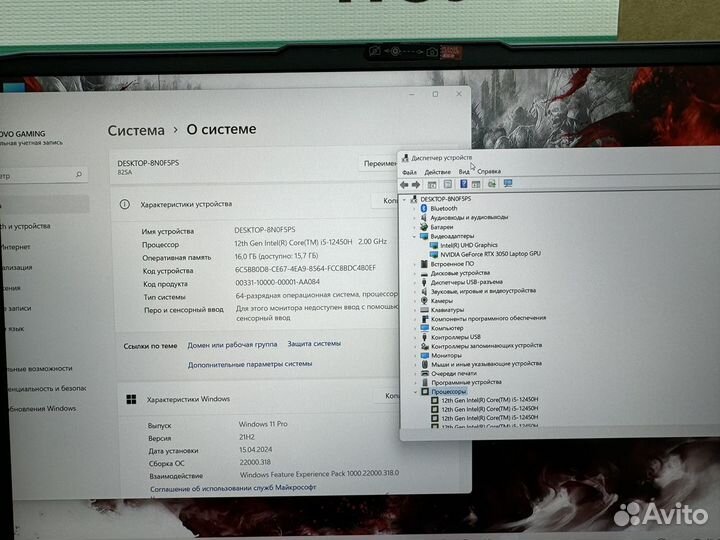
Task: Expand Мыши и иные указывающие устройства
Action: (416, 364)
